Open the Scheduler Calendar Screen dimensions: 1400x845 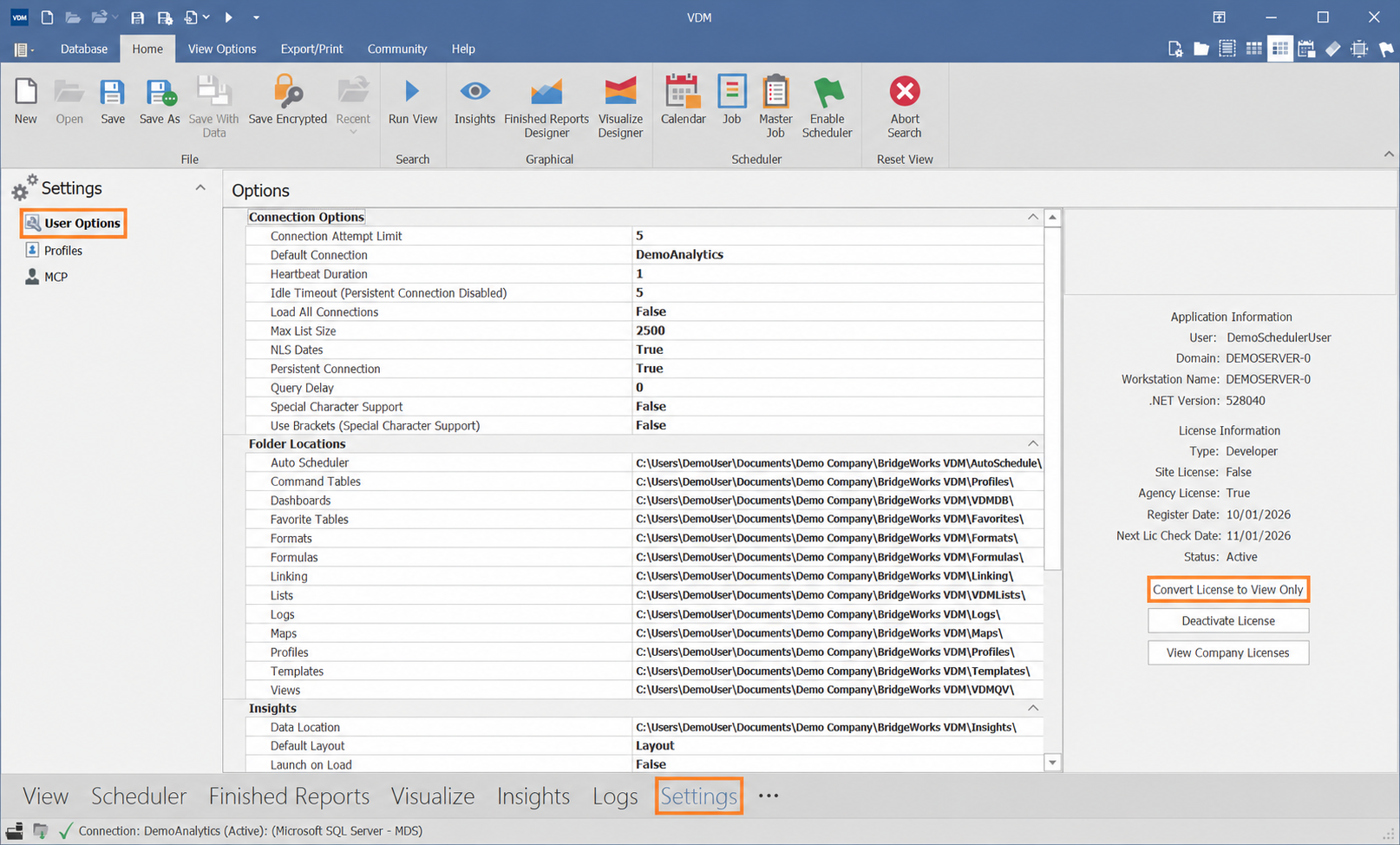684,102
